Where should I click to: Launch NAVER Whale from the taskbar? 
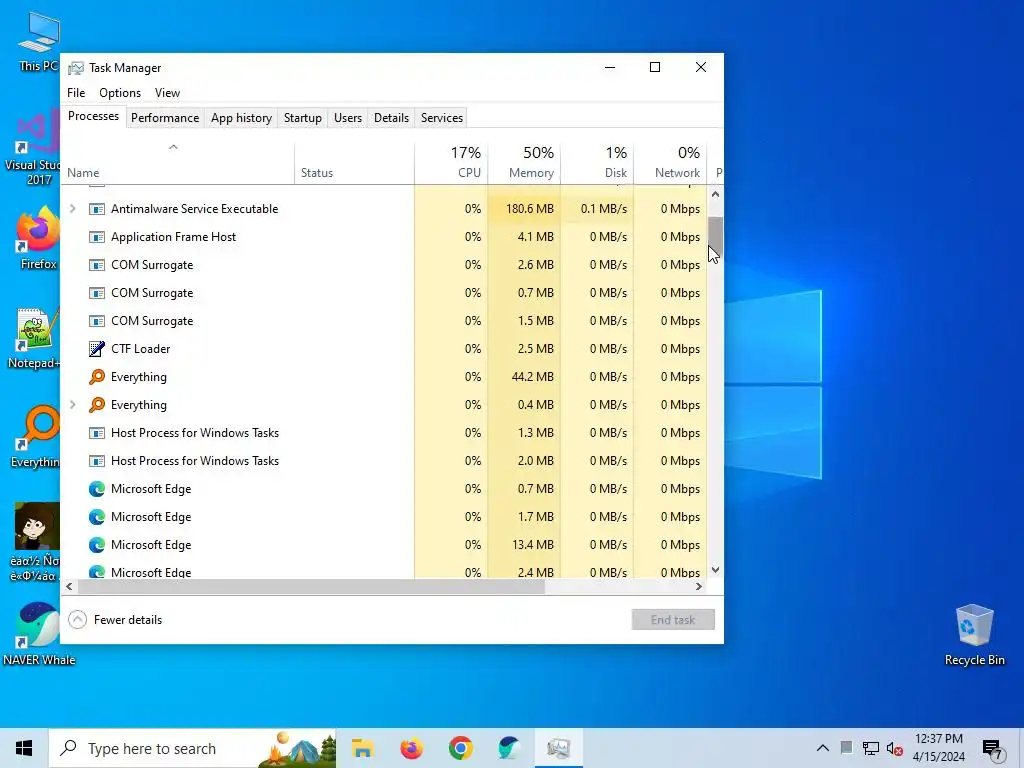[x=509, y=748]
